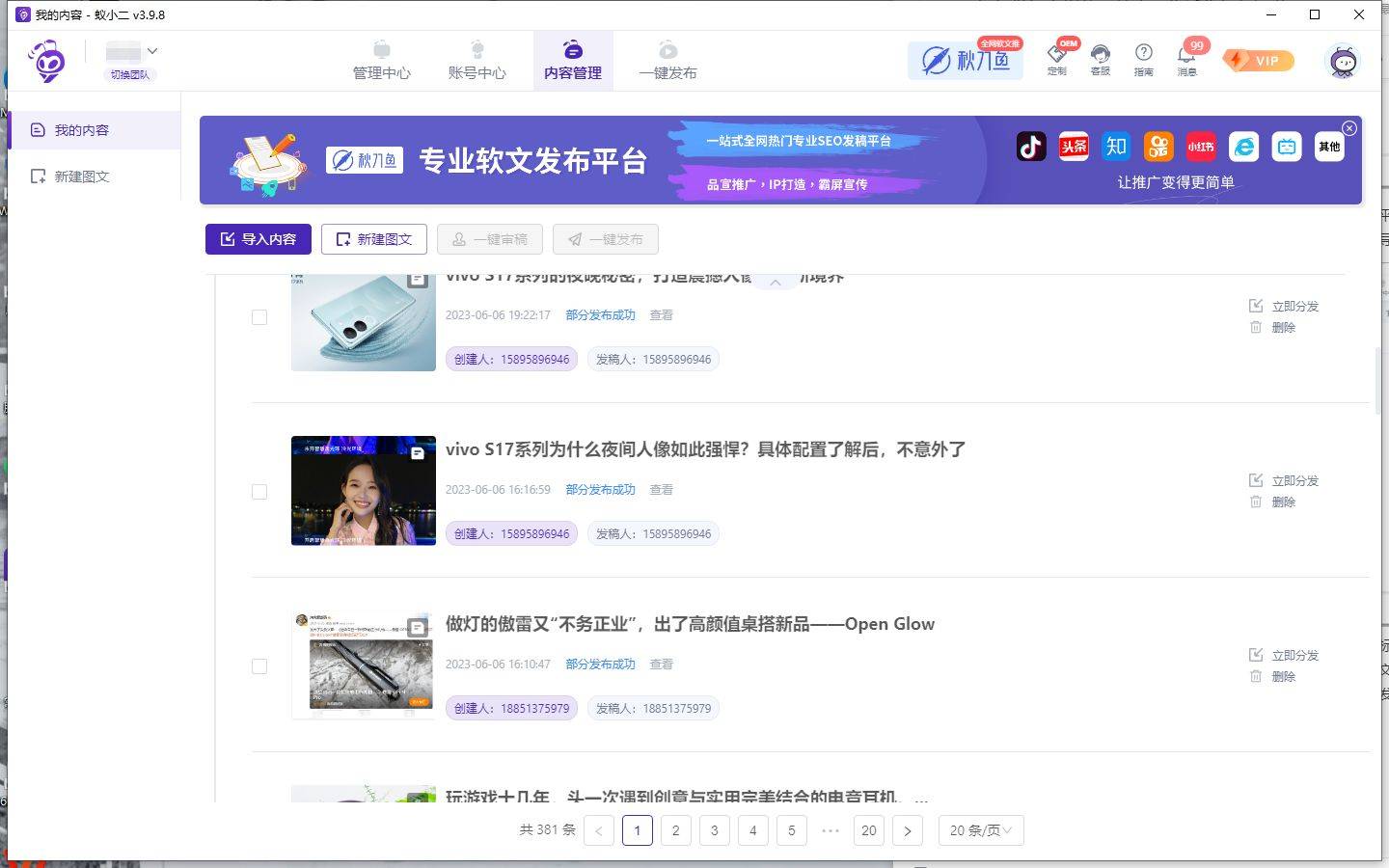
Task: Click the 头条 icon in banner
Action: [1074, 147]
